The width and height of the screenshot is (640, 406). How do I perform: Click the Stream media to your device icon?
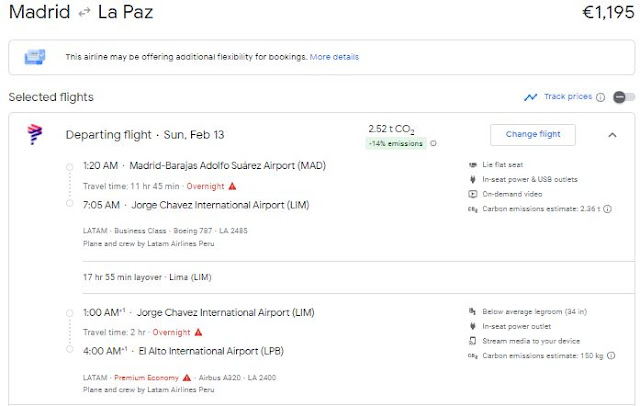472,340
